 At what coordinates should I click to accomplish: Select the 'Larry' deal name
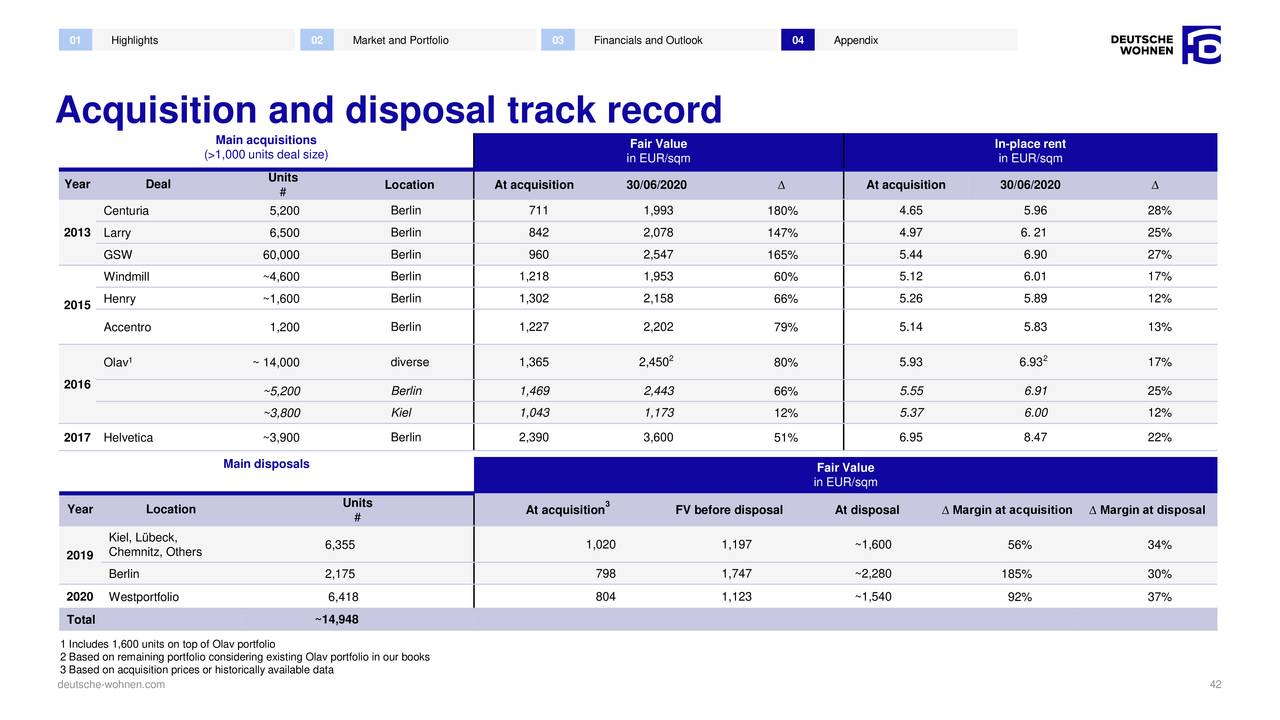tap(118, 233)
